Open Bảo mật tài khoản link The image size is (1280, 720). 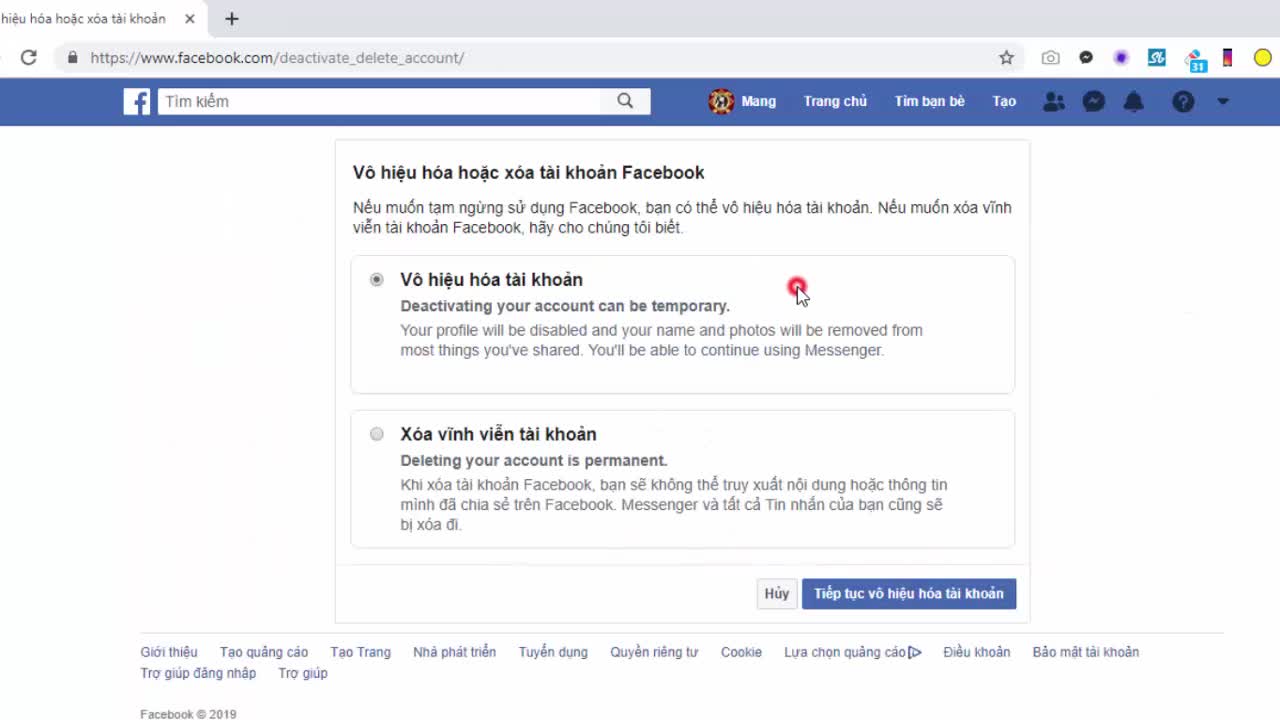pyautogui.click(x=1086, y=652)
